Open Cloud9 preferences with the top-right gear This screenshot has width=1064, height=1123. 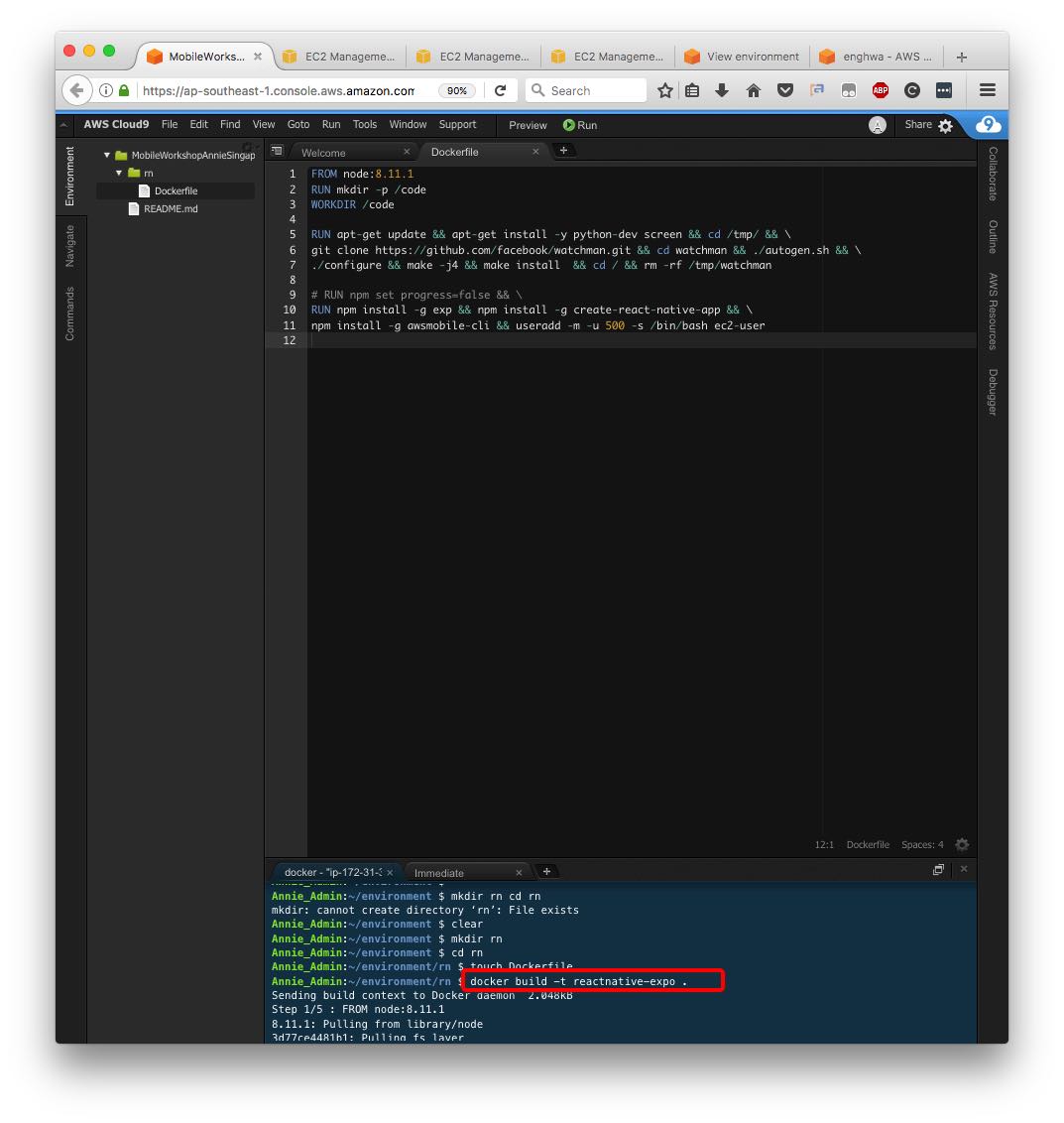point(946,126)
